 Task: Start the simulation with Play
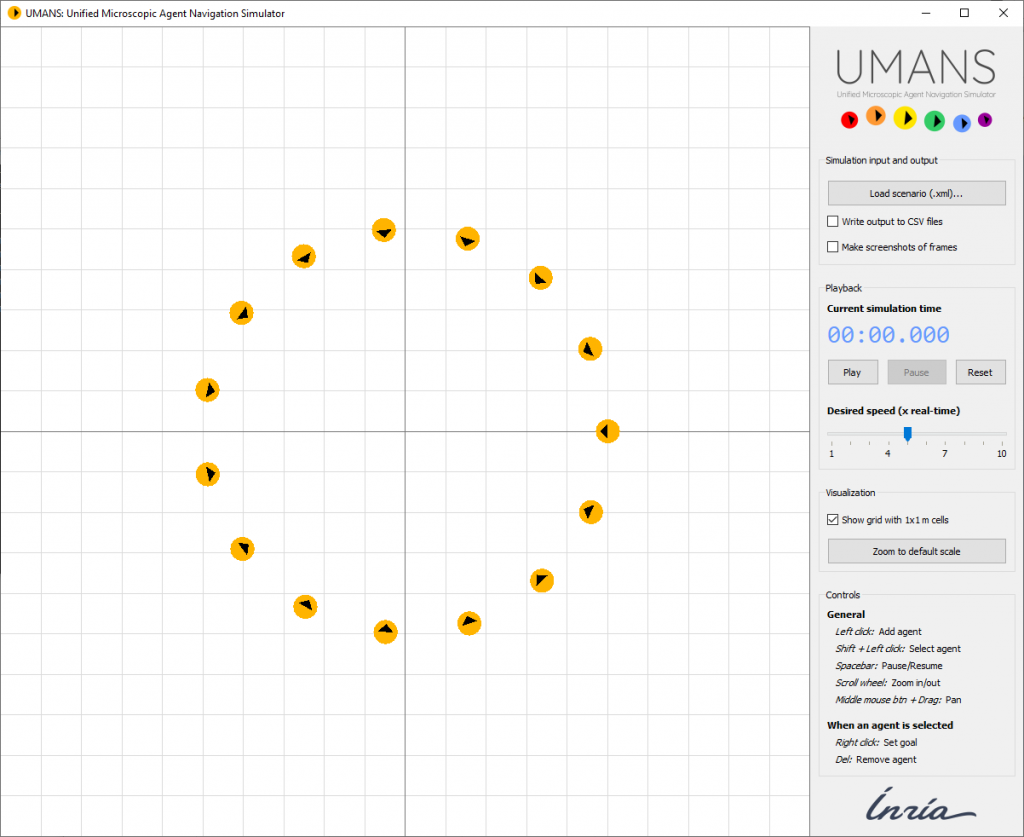coord(852,372)
